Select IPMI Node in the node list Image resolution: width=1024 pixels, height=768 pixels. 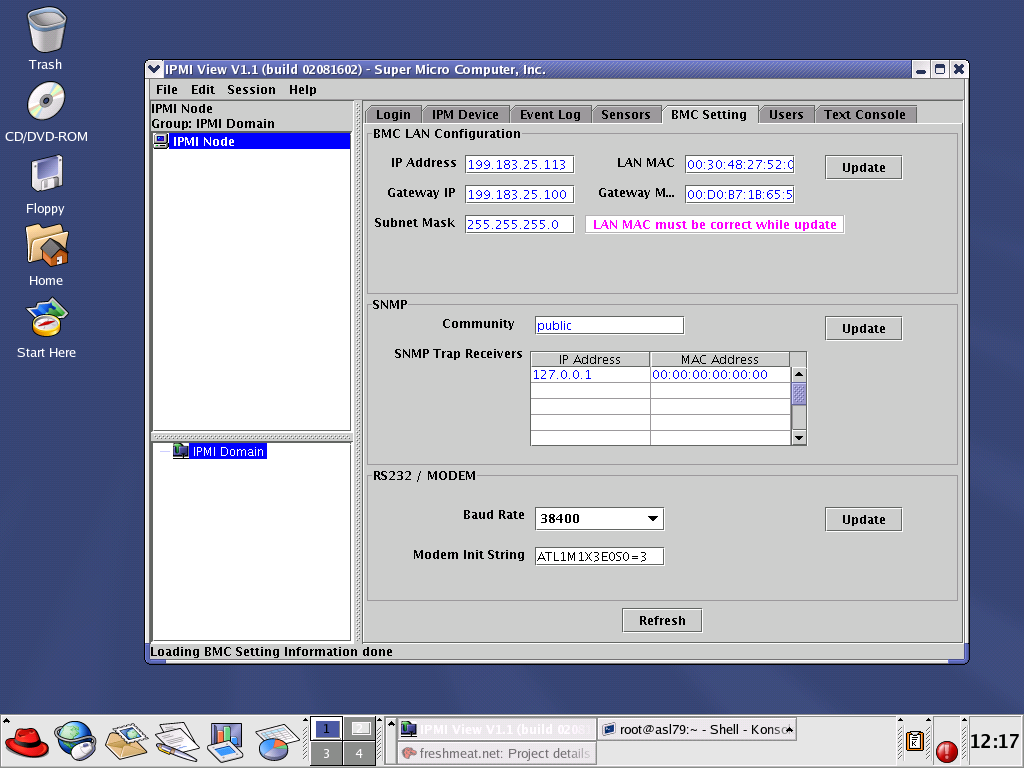(251, 141)
